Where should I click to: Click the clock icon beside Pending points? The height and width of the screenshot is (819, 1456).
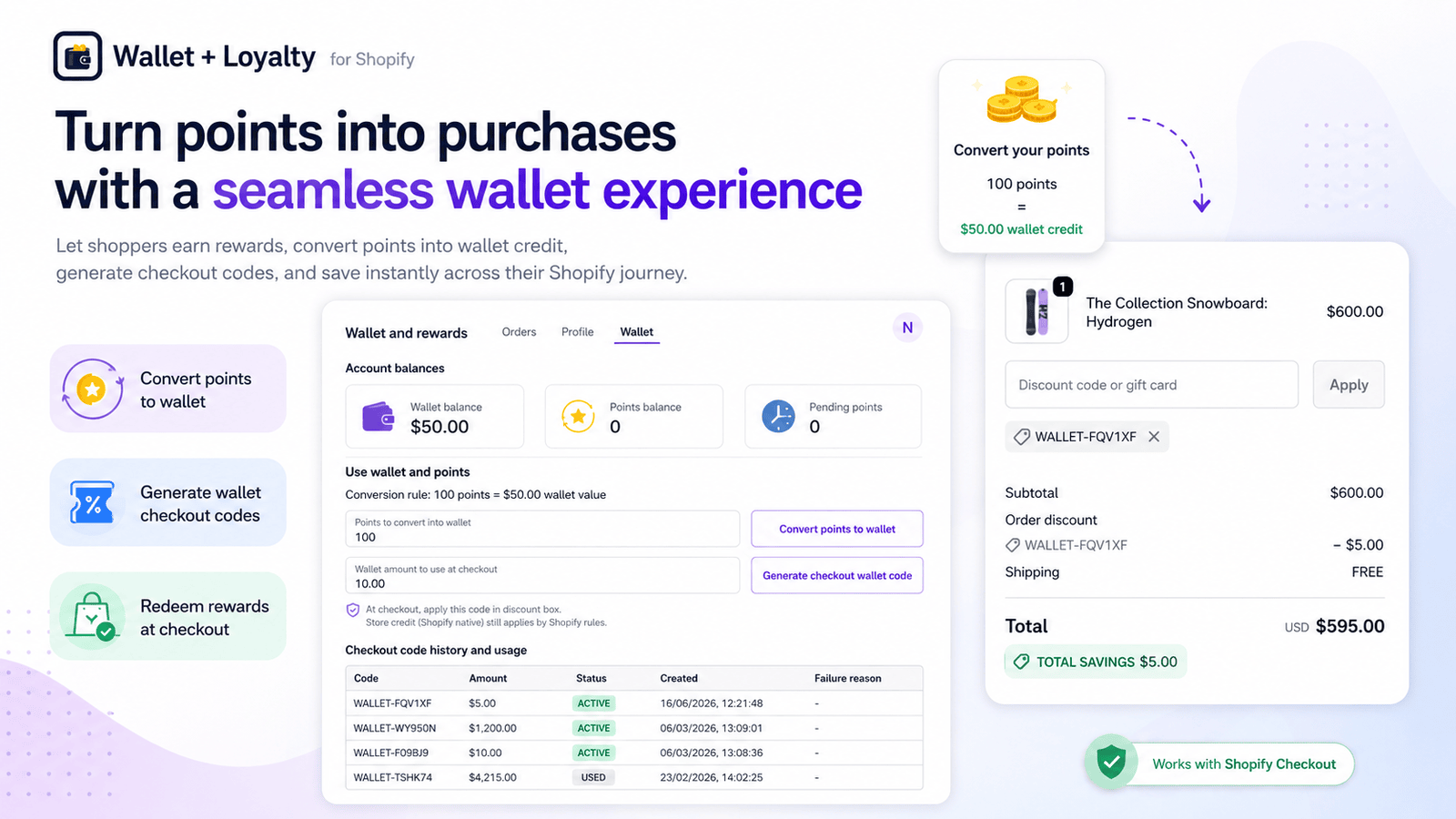(x=778, y=417)
